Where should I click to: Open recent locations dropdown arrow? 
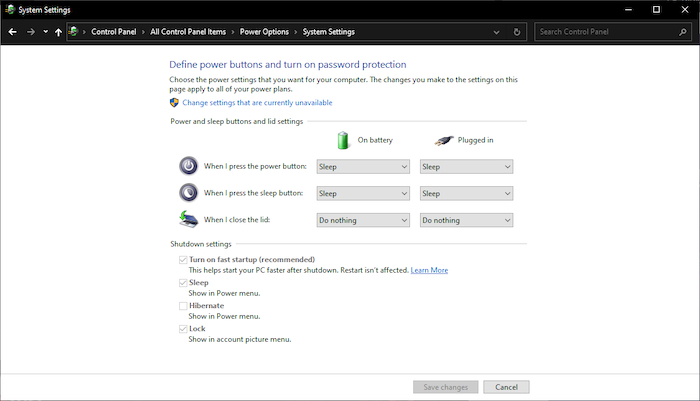pos(46,32)
